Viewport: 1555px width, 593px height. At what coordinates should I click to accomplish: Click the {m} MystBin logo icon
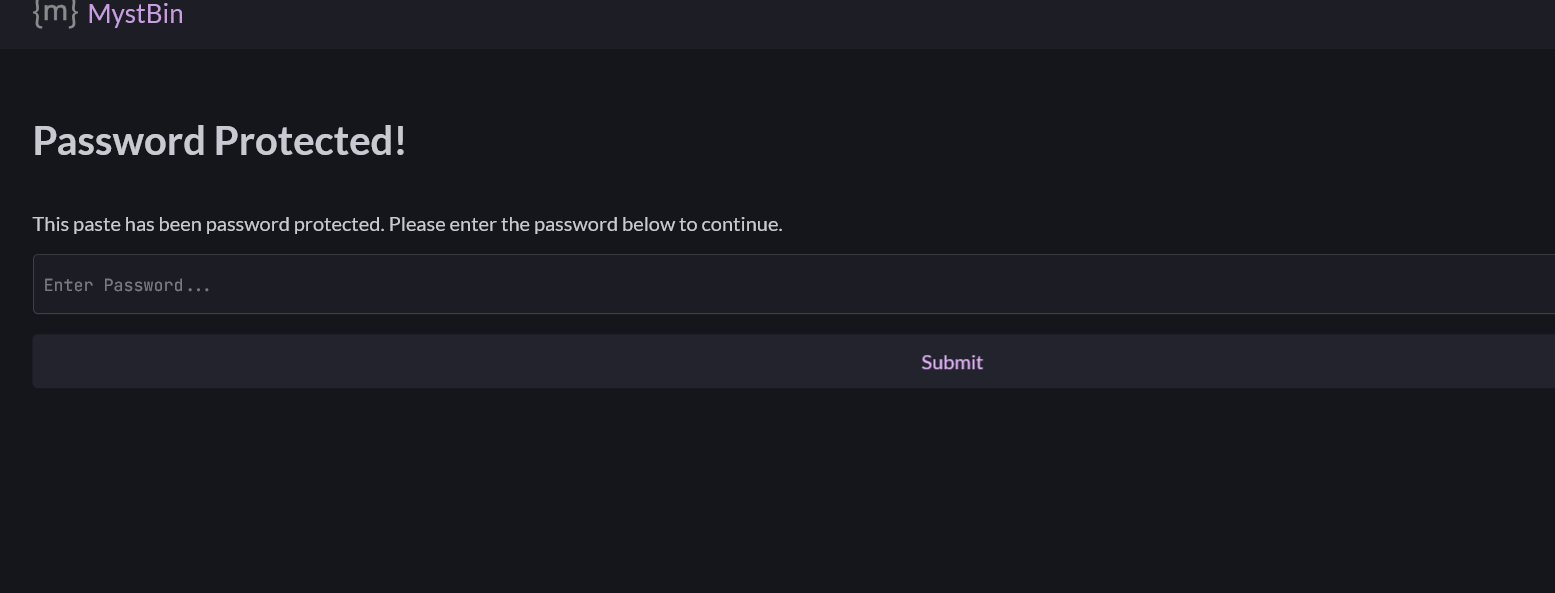pos(55,13)
